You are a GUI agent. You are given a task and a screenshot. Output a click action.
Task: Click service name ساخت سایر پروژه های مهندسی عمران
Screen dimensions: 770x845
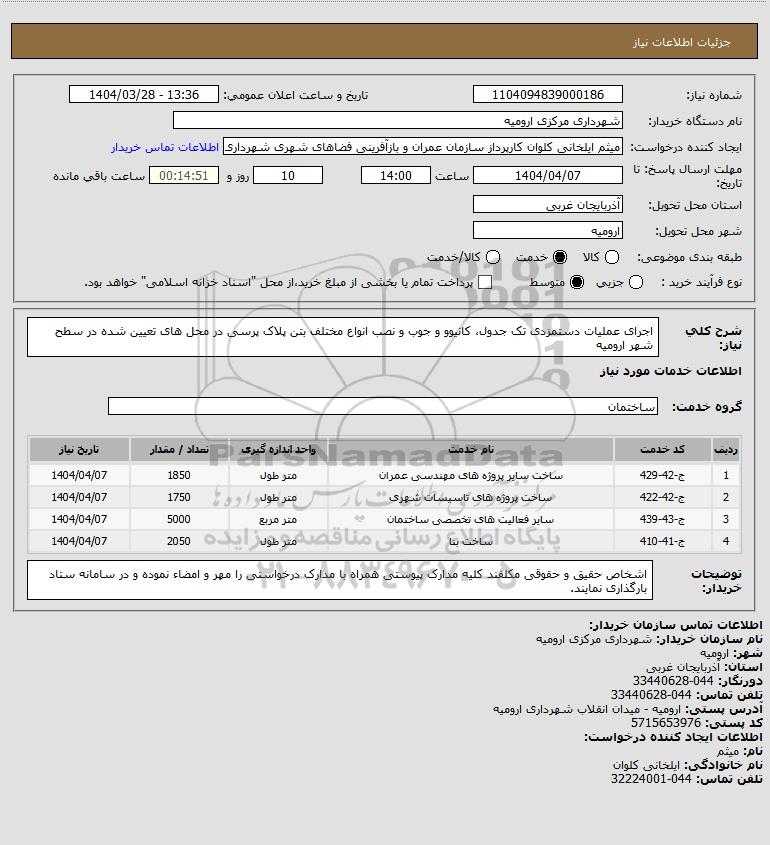(x=470, y=475)
